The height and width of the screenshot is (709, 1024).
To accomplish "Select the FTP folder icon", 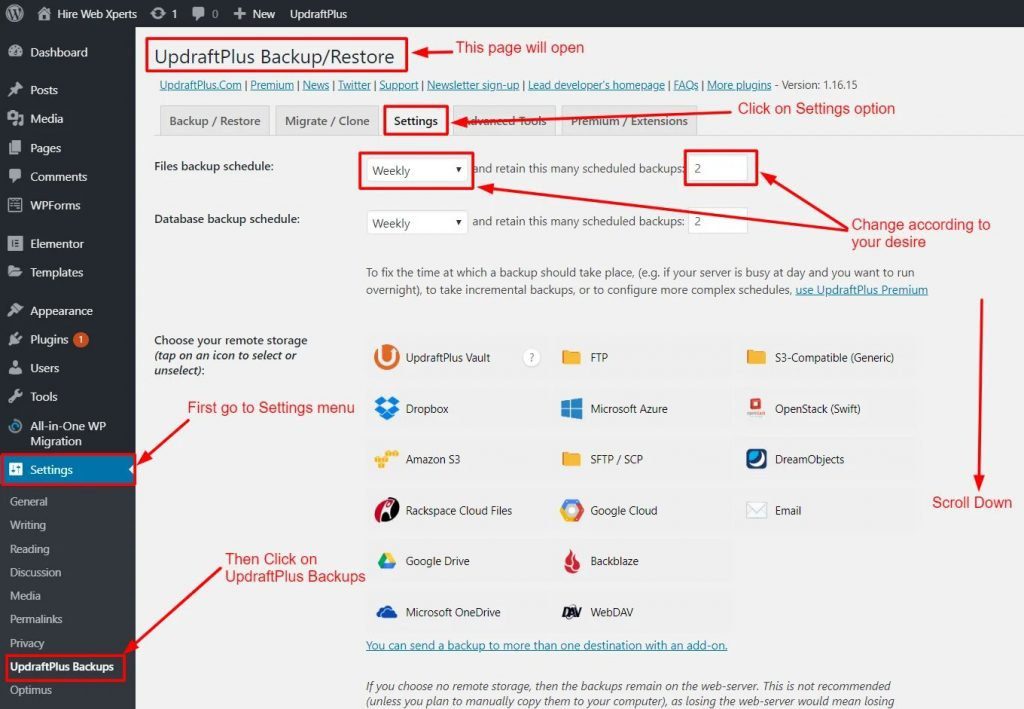I will pyautogui.click(x=571, y=357).
